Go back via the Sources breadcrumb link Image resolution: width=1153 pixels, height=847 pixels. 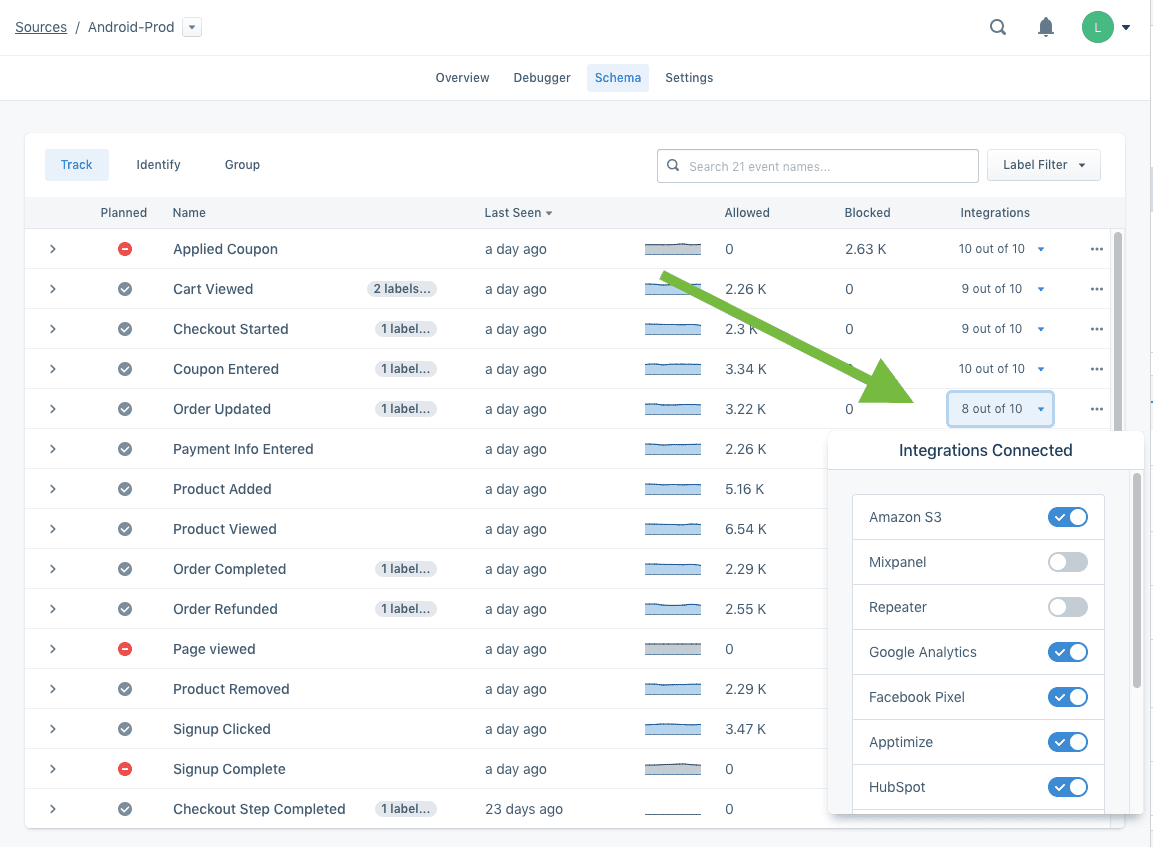(40, 27)
